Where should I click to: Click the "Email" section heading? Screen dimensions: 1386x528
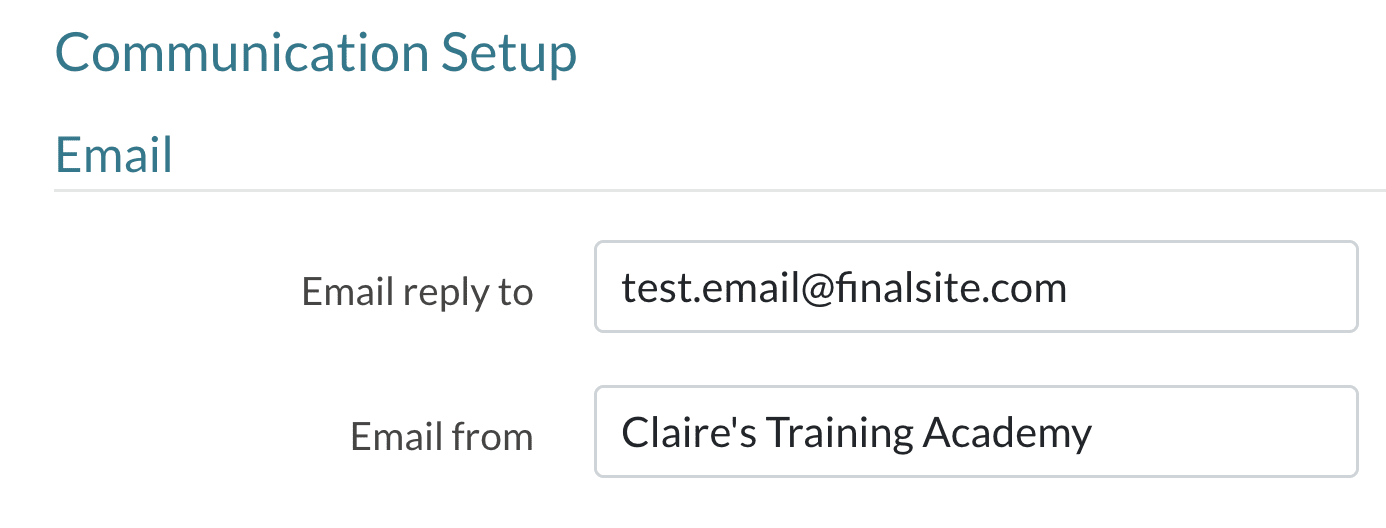(114, 156)
